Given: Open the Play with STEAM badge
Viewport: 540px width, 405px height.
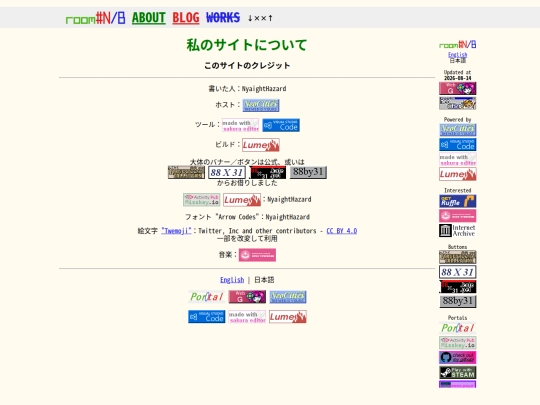Looking at the screenshot, I should pos(458,373).
